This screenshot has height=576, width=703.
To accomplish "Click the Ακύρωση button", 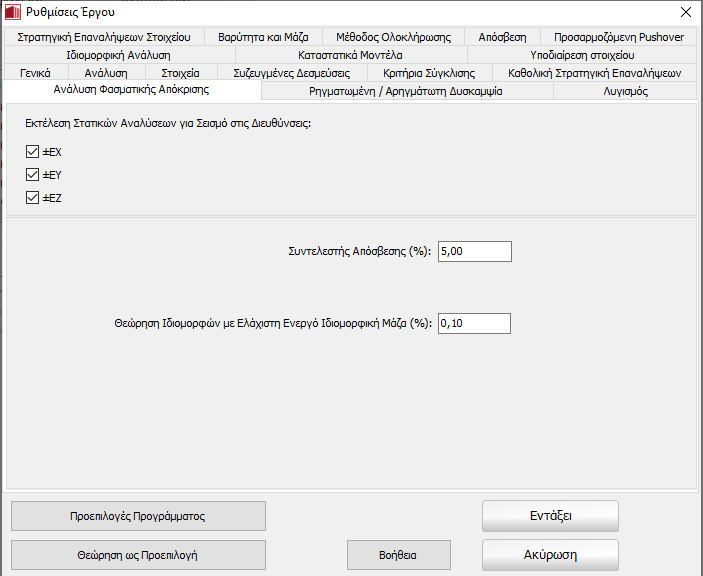I will click(x=550, y=554).
